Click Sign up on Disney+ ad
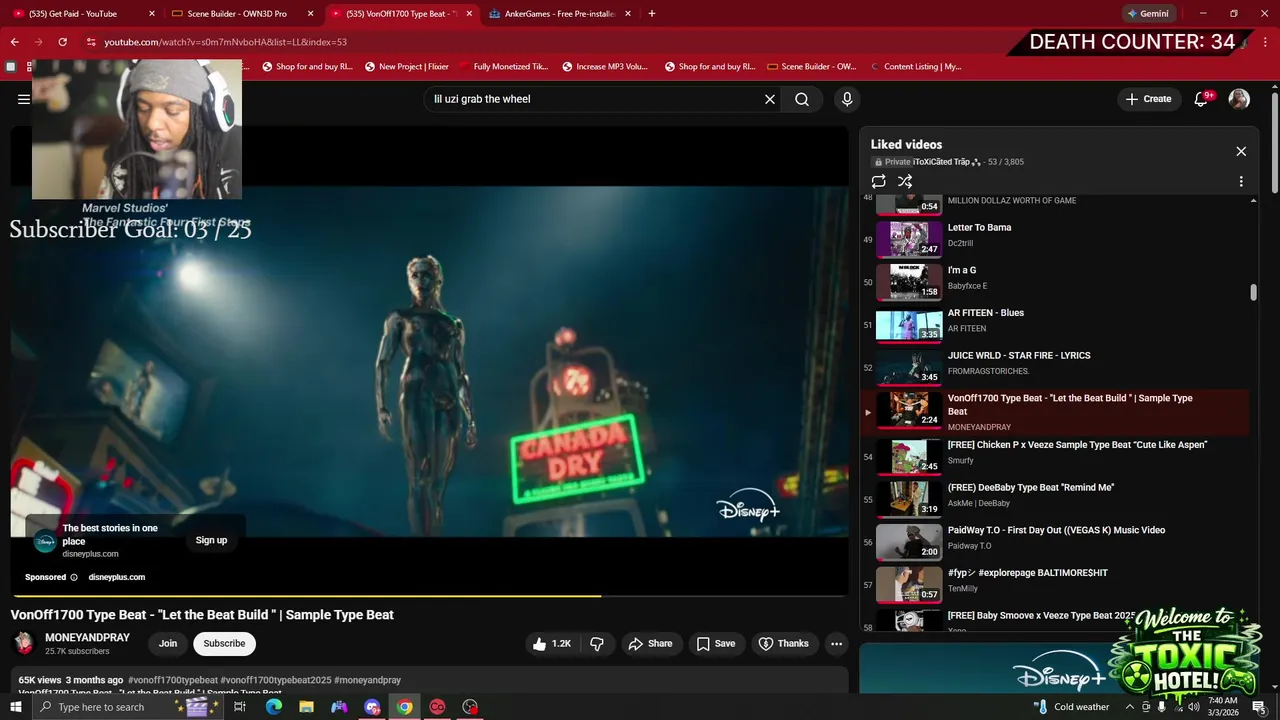Screen dimensions: 1280x720 coord(211,540)
